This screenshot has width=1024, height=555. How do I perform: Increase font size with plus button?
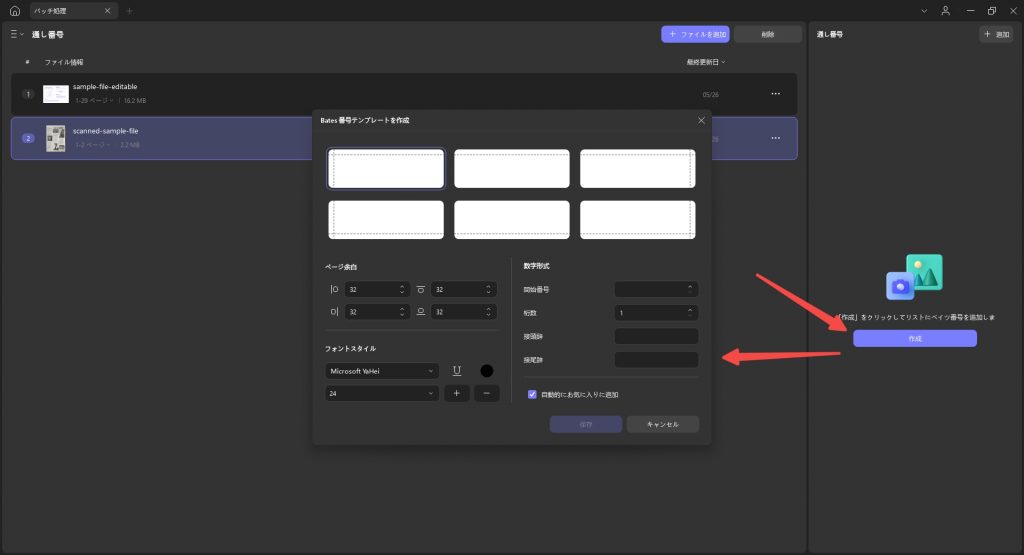pyautogui.click(x=456, y=393)
